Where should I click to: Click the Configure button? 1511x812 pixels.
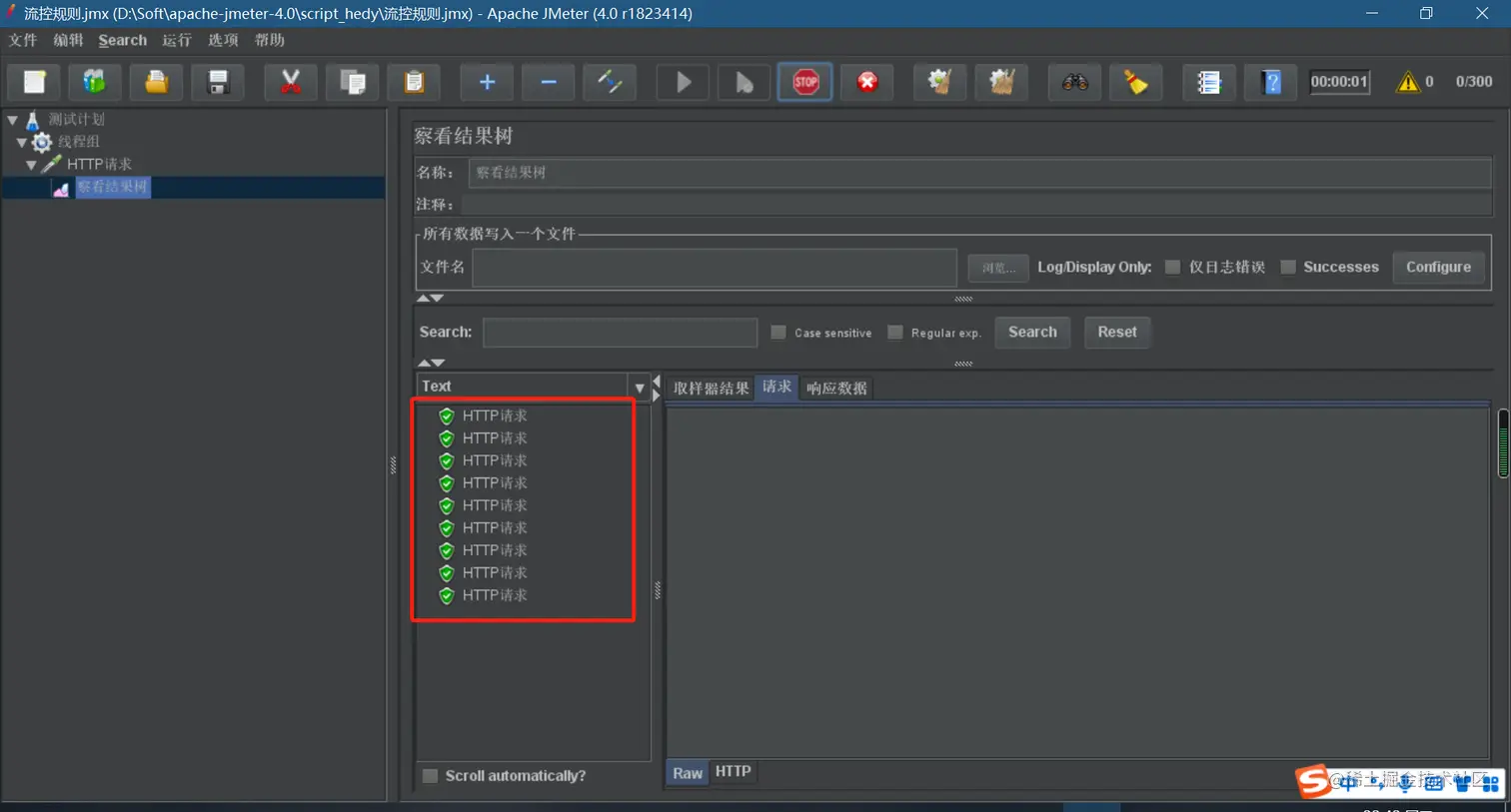[1438, 267]
